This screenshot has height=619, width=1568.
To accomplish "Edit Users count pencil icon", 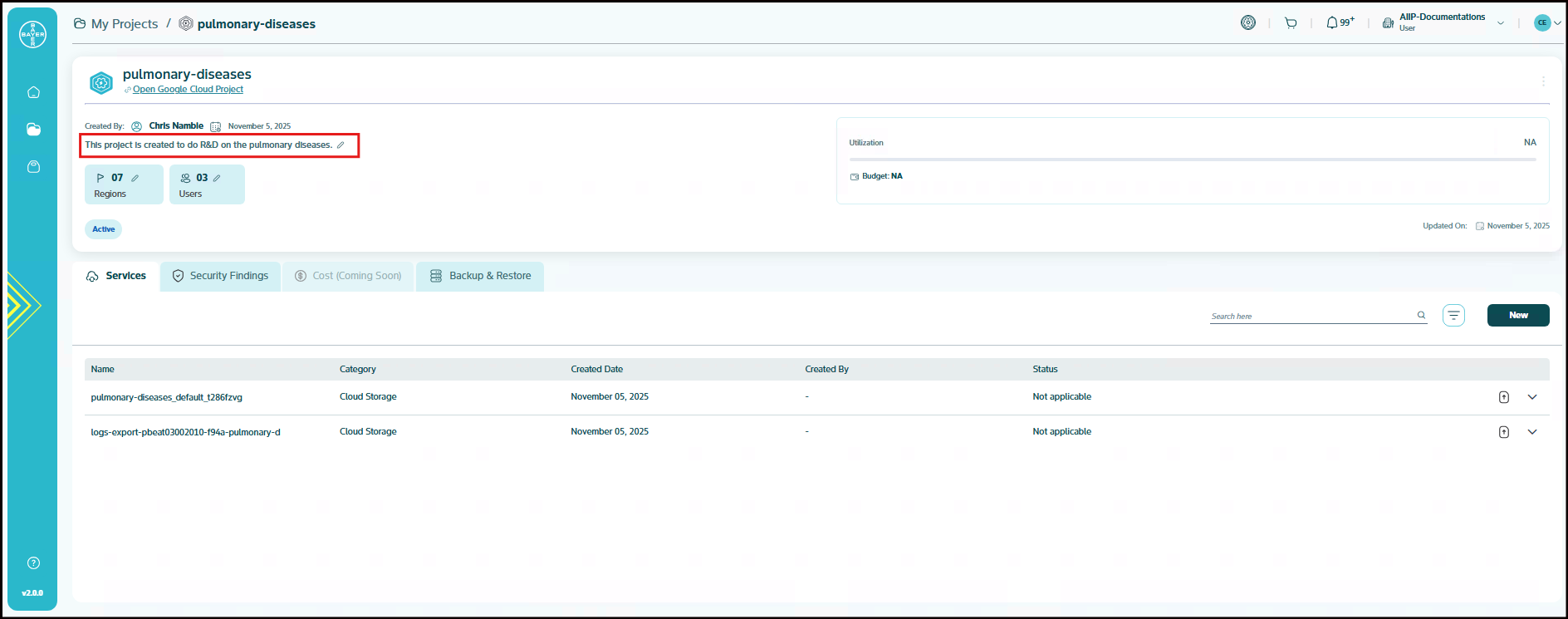I will (x=217, y=178).
